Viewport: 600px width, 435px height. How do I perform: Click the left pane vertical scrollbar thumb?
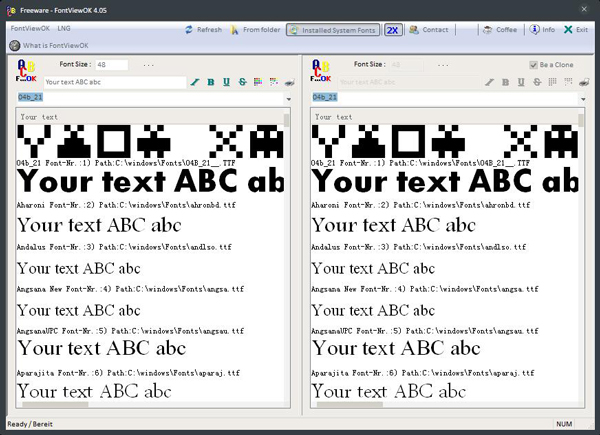click(x=287, y=120)
